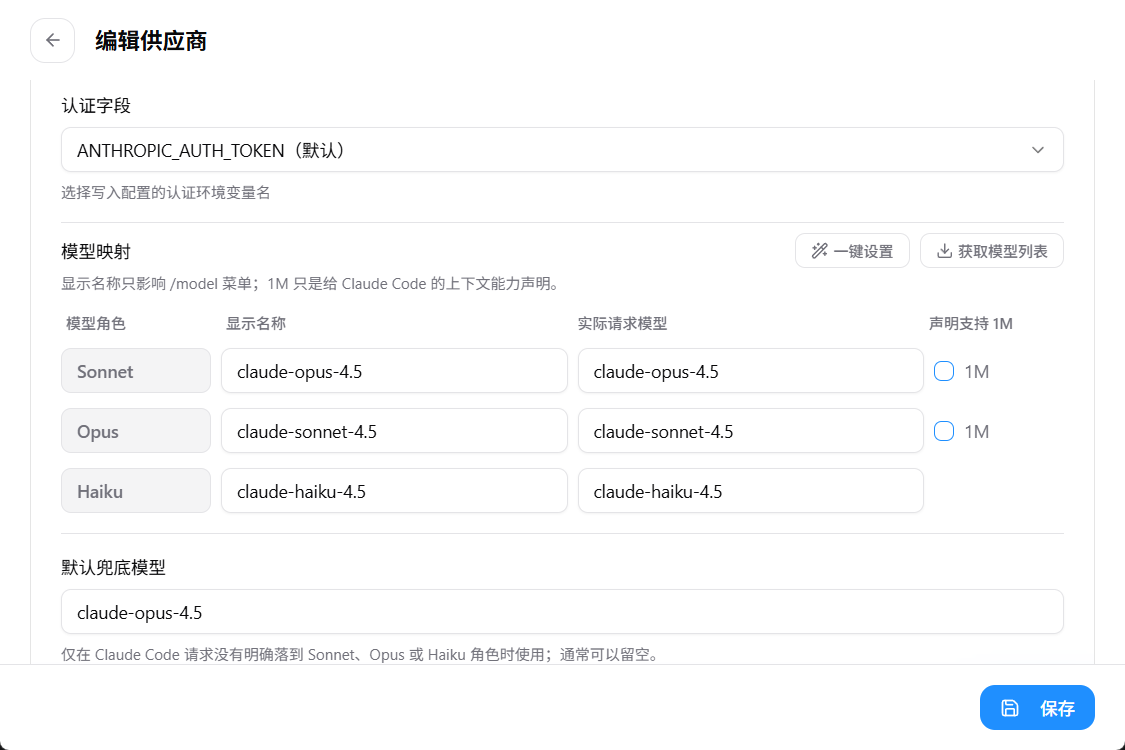Click the Sonnet model role box

point(136,371)
